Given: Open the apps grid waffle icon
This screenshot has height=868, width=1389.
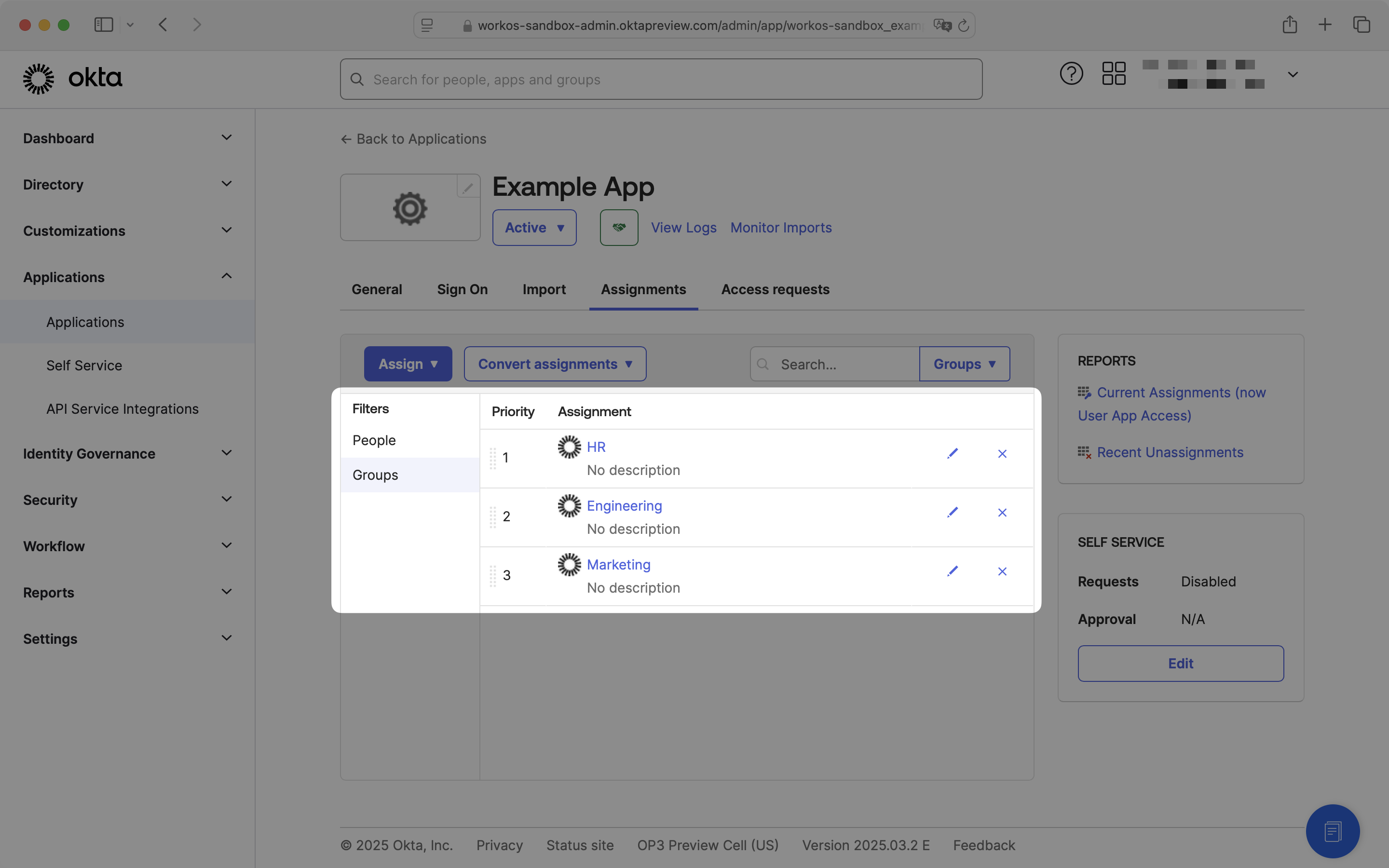Looking at the screenshot, I should click(1114, 73).
